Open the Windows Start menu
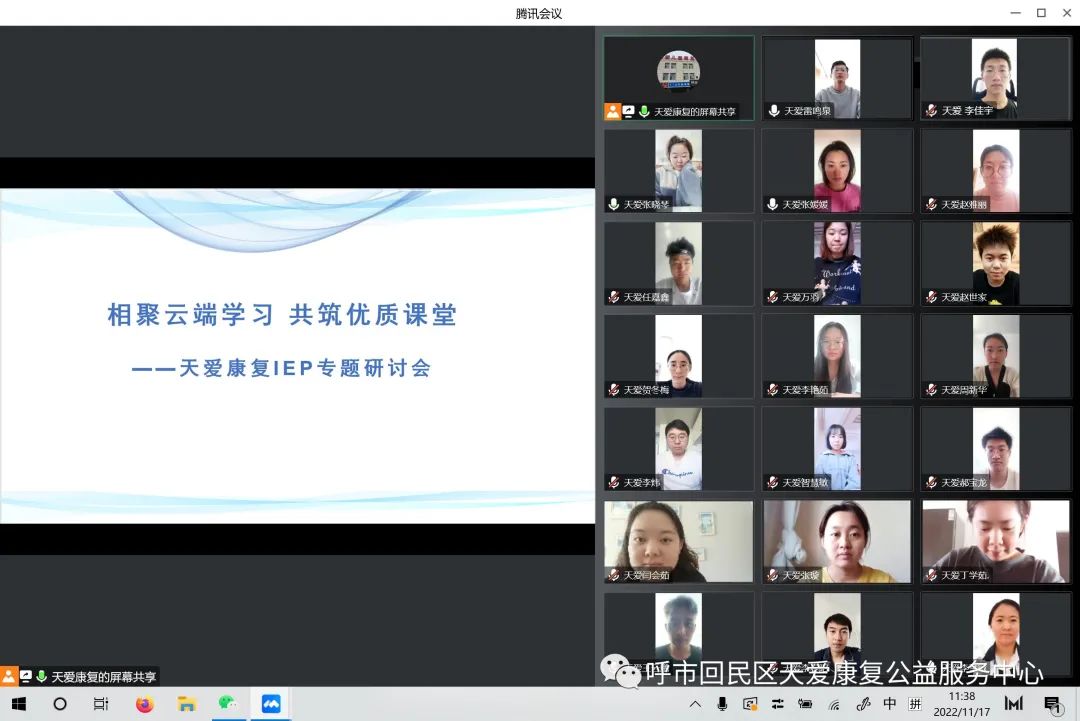The image size is (1080, 721). click(x=18, y=704)
